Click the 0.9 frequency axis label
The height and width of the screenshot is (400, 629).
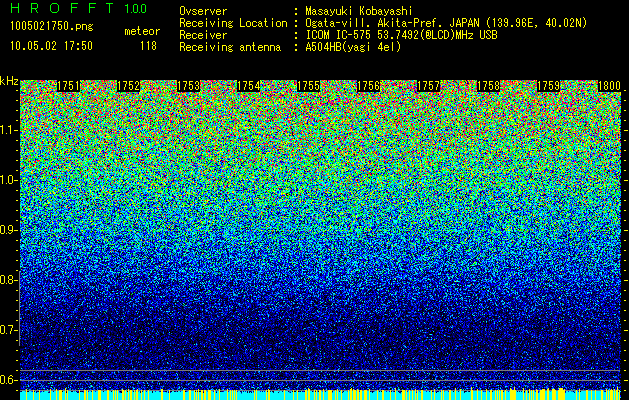pyautogui.click(x=8, y=230)
